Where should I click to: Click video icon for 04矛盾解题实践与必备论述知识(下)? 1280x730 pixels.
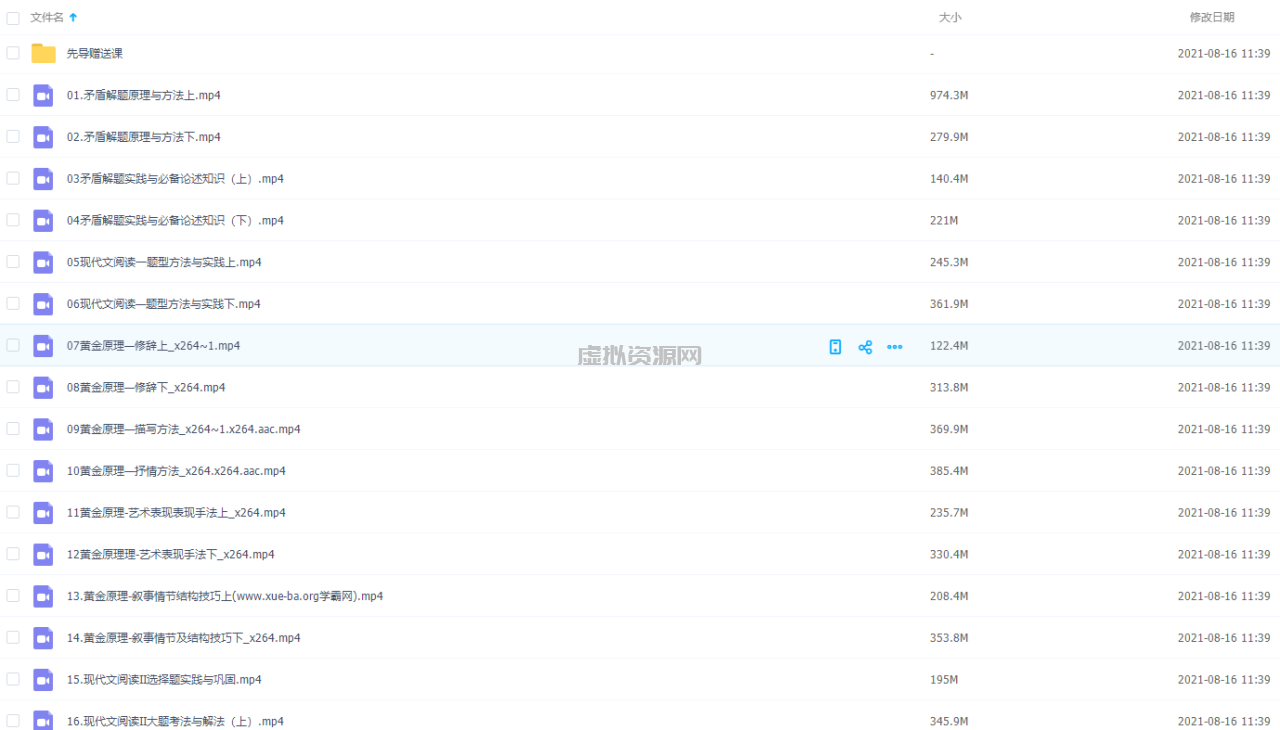coord(43,220)
